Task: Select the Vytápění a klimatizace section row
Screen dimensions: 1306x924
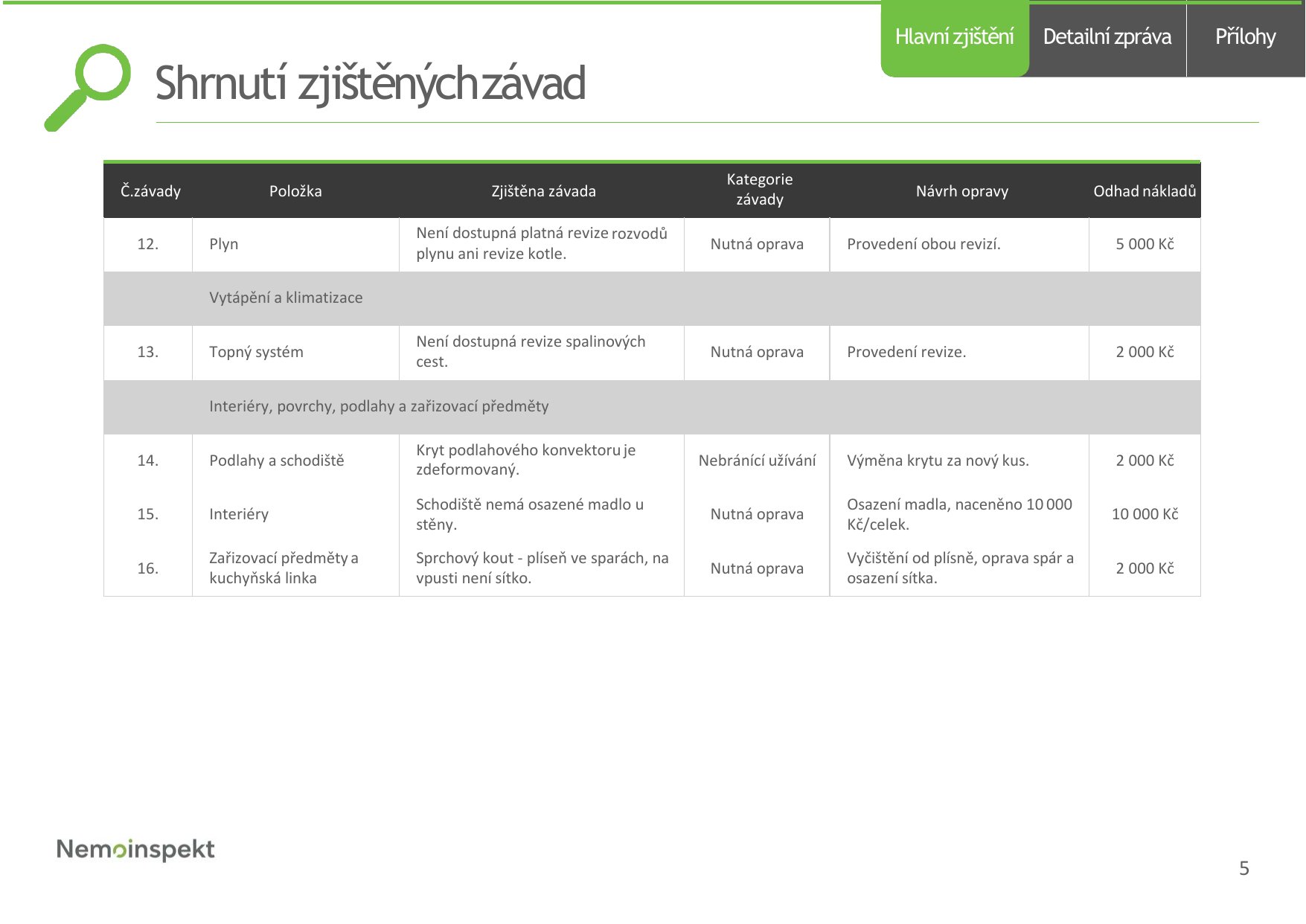Action: (652, 298)
